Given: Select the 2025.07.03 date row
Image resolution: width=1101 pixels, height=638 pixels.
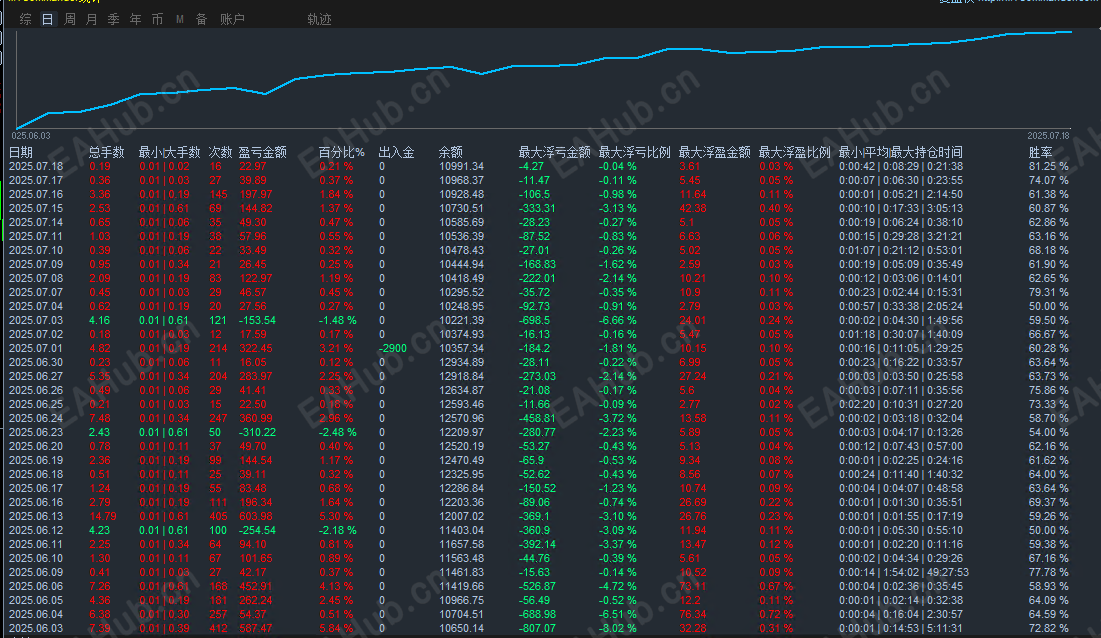Looking at the screenshot, I should [x=36, y=320].
